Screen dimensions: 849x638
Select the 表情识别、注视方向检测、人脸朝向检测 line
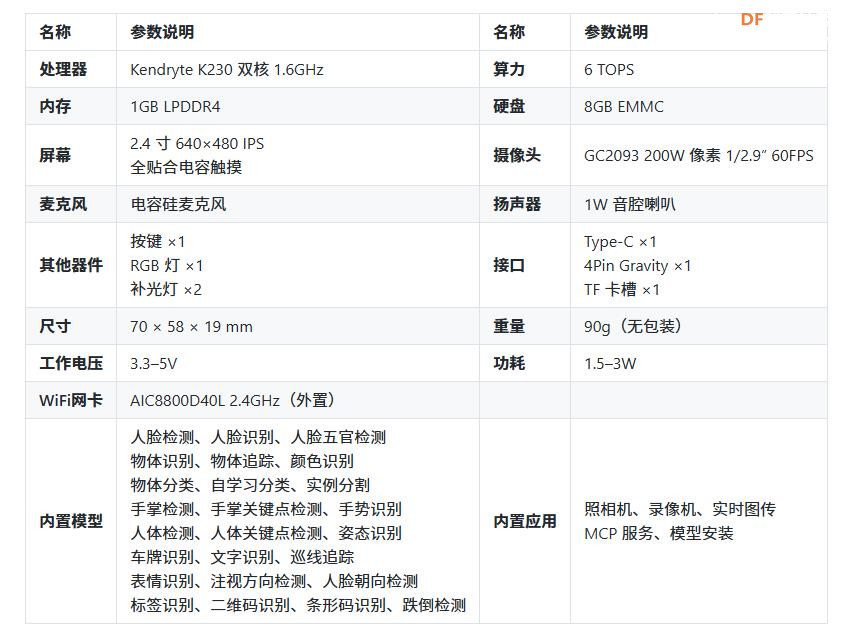click(x=274, y=581)
